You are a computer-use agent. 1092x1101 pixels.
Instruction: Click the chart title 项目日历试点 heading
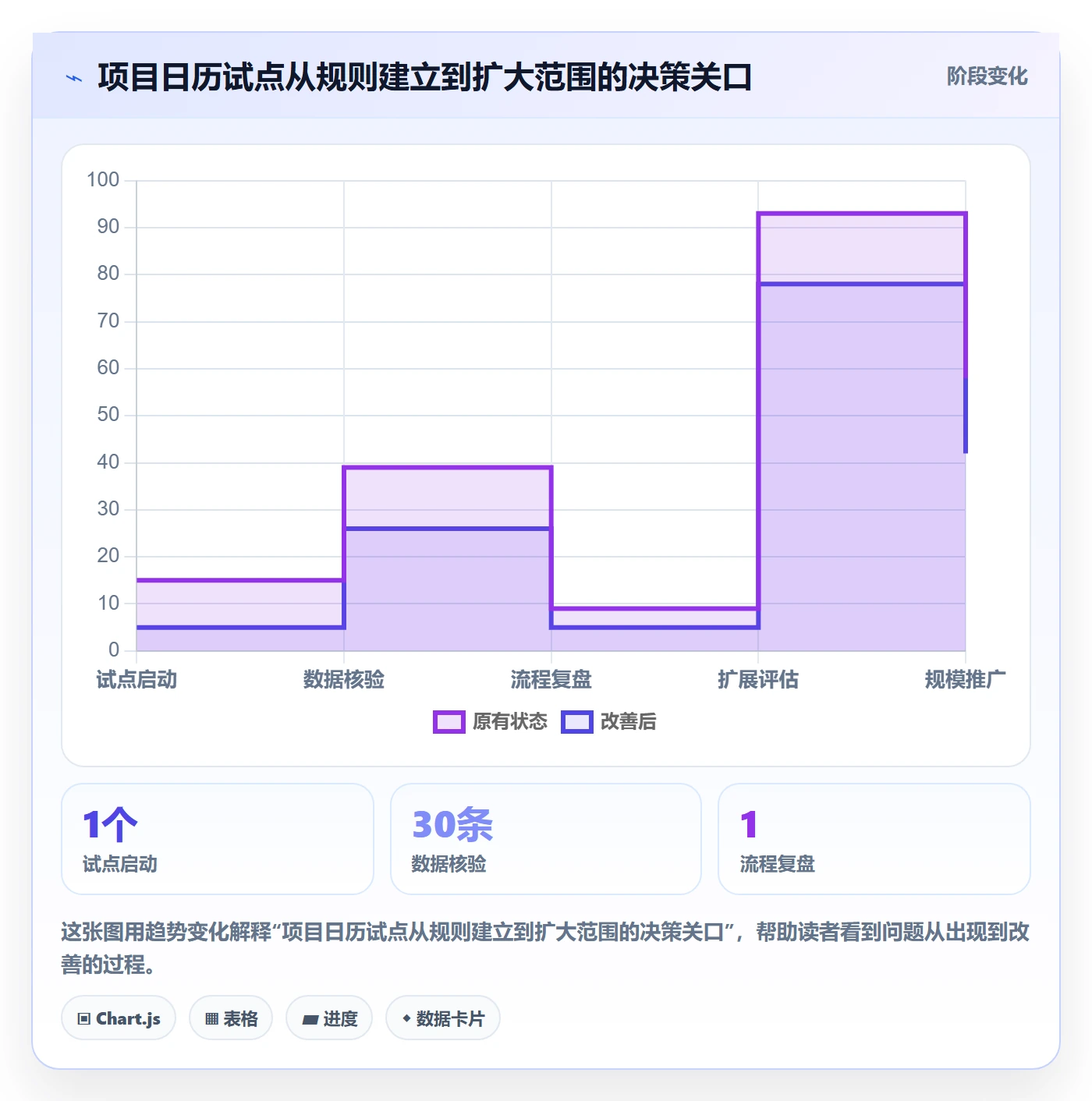coord(425,77)
